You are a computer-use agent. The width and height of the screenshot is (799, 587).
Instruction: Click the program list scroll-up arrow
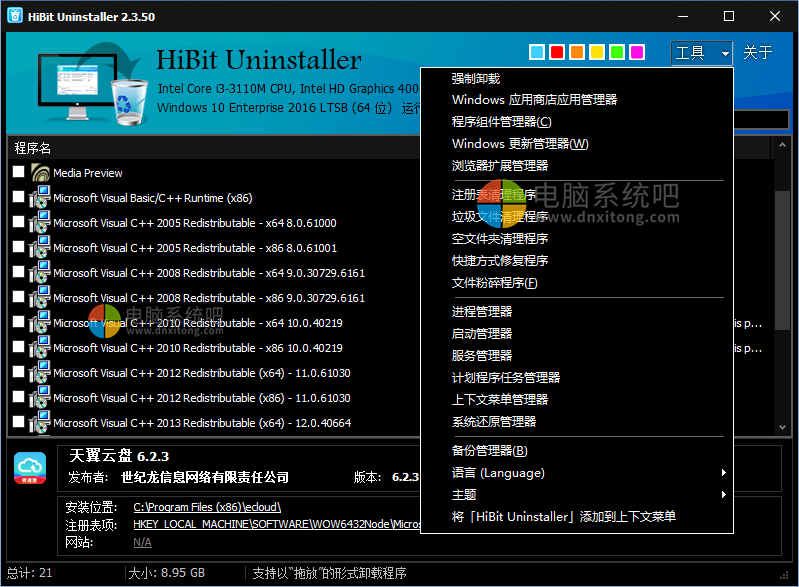[782, 145]
